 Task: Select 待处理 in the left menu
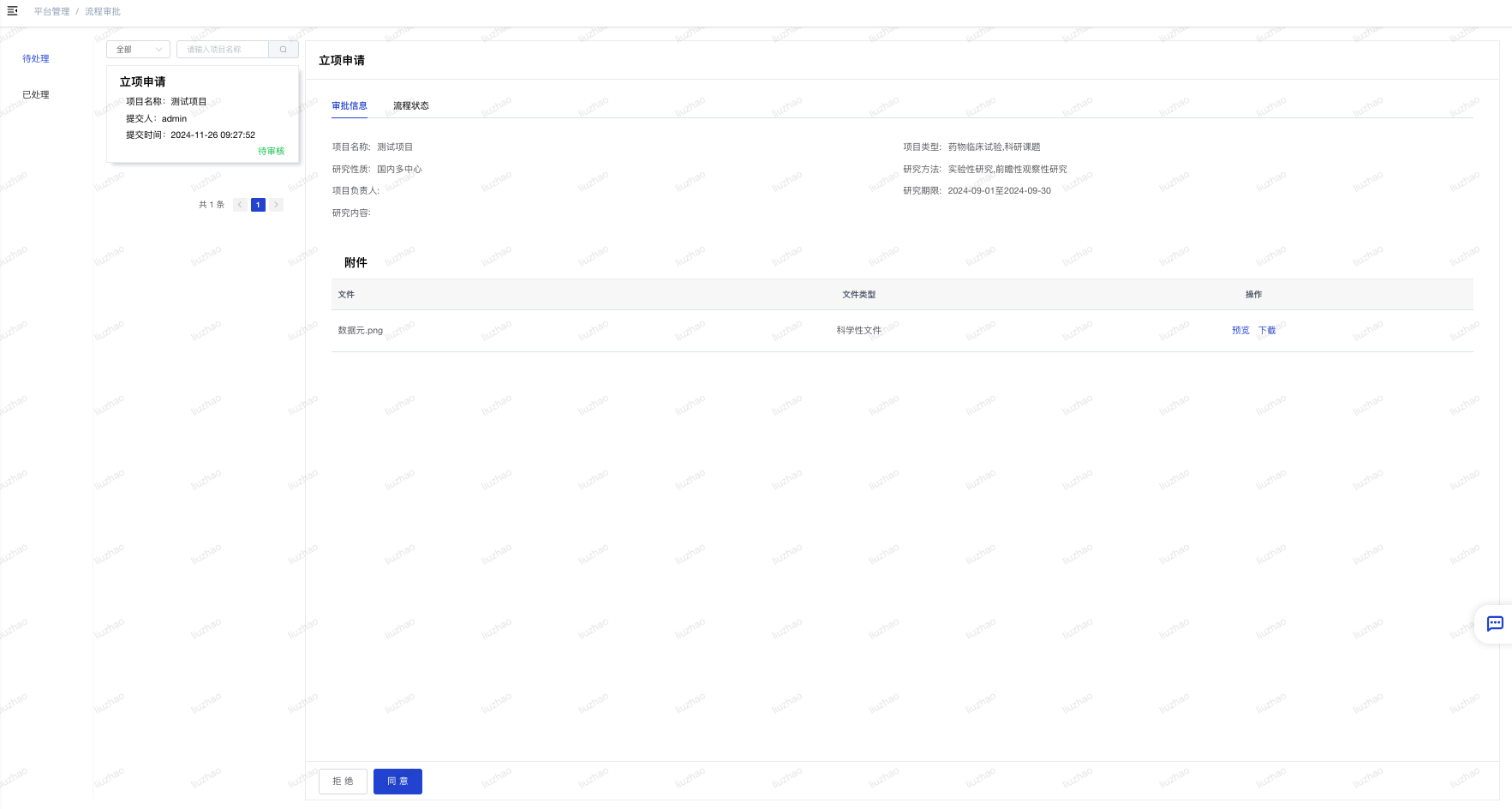(x=36, y=59)
